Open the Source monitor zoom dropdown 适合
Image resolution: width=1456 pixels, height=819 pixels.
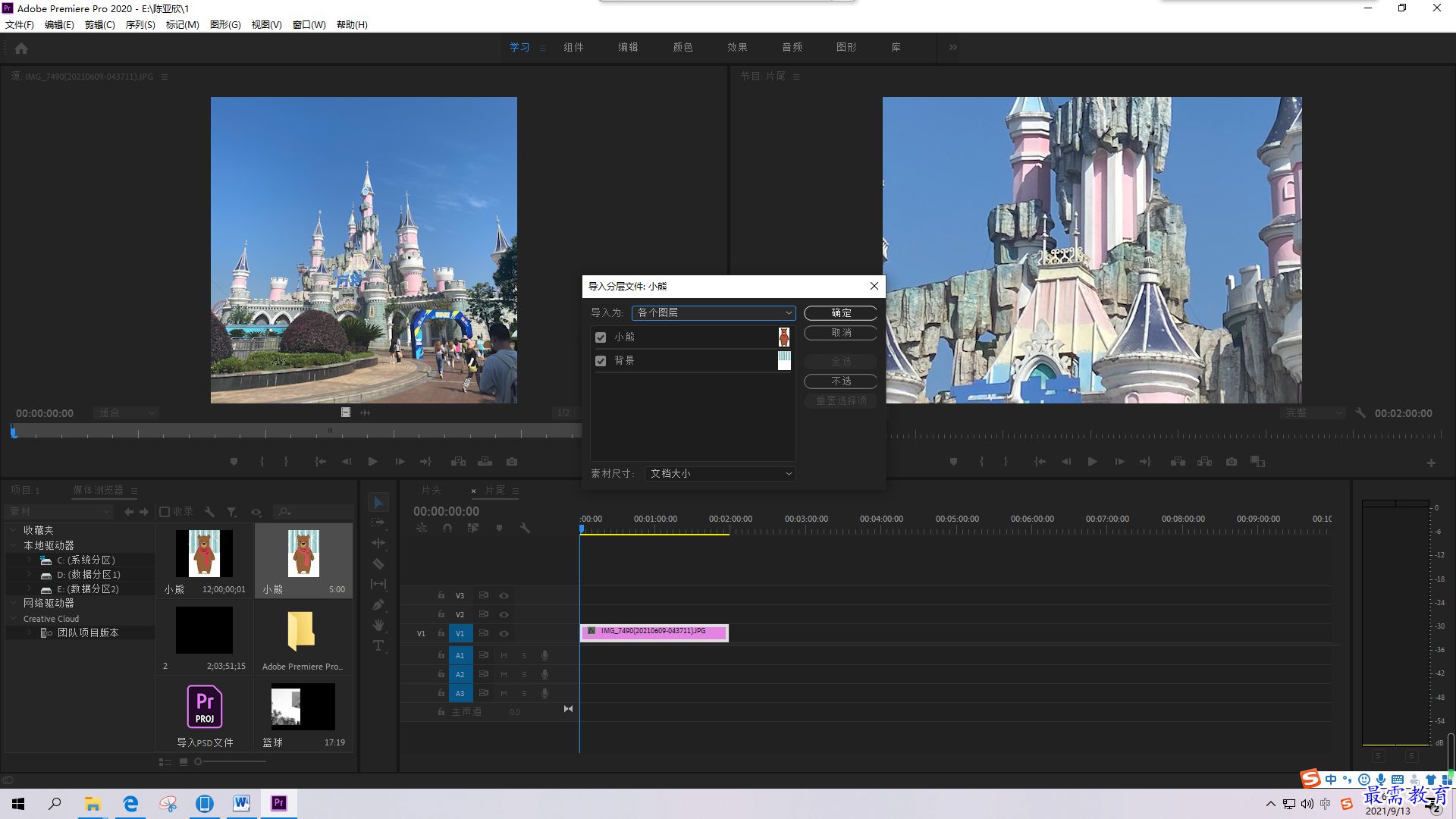tap(126, 413)
